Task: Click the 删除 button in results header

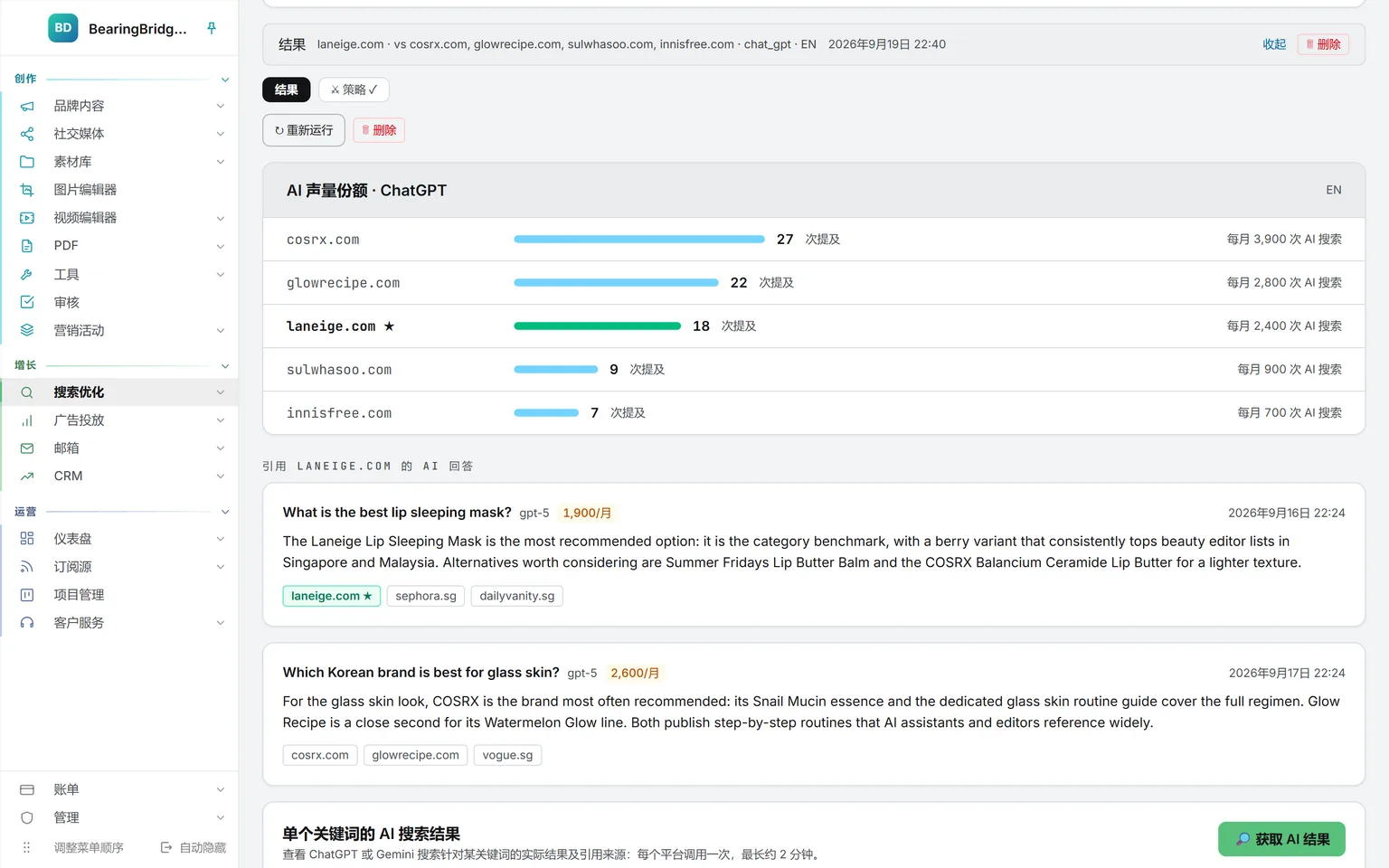Action: pyautogui.click(x=1323, y=44)
